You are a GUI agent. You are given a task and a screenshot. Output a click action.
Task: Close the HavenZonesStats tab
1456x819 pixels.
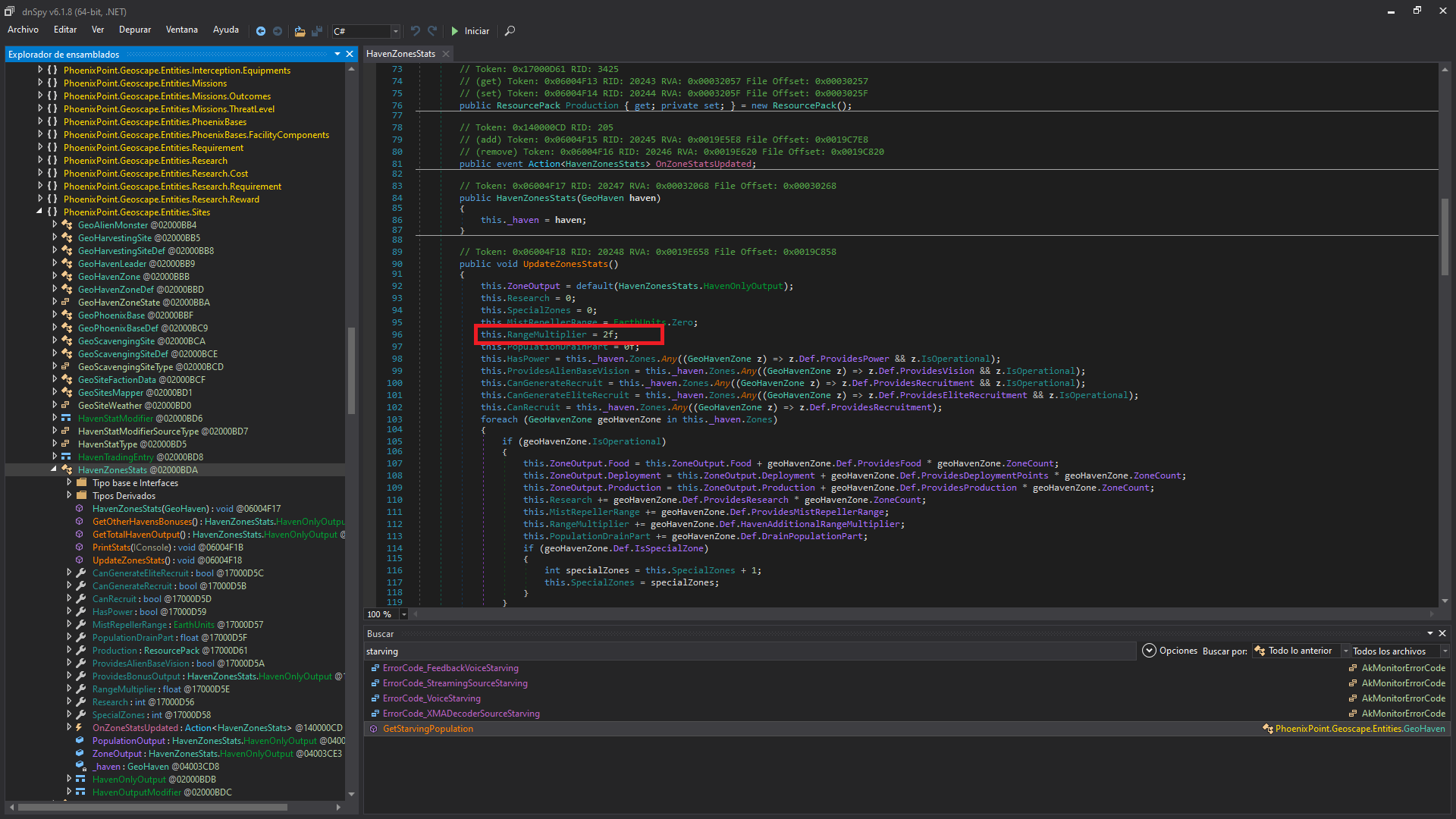446,54
